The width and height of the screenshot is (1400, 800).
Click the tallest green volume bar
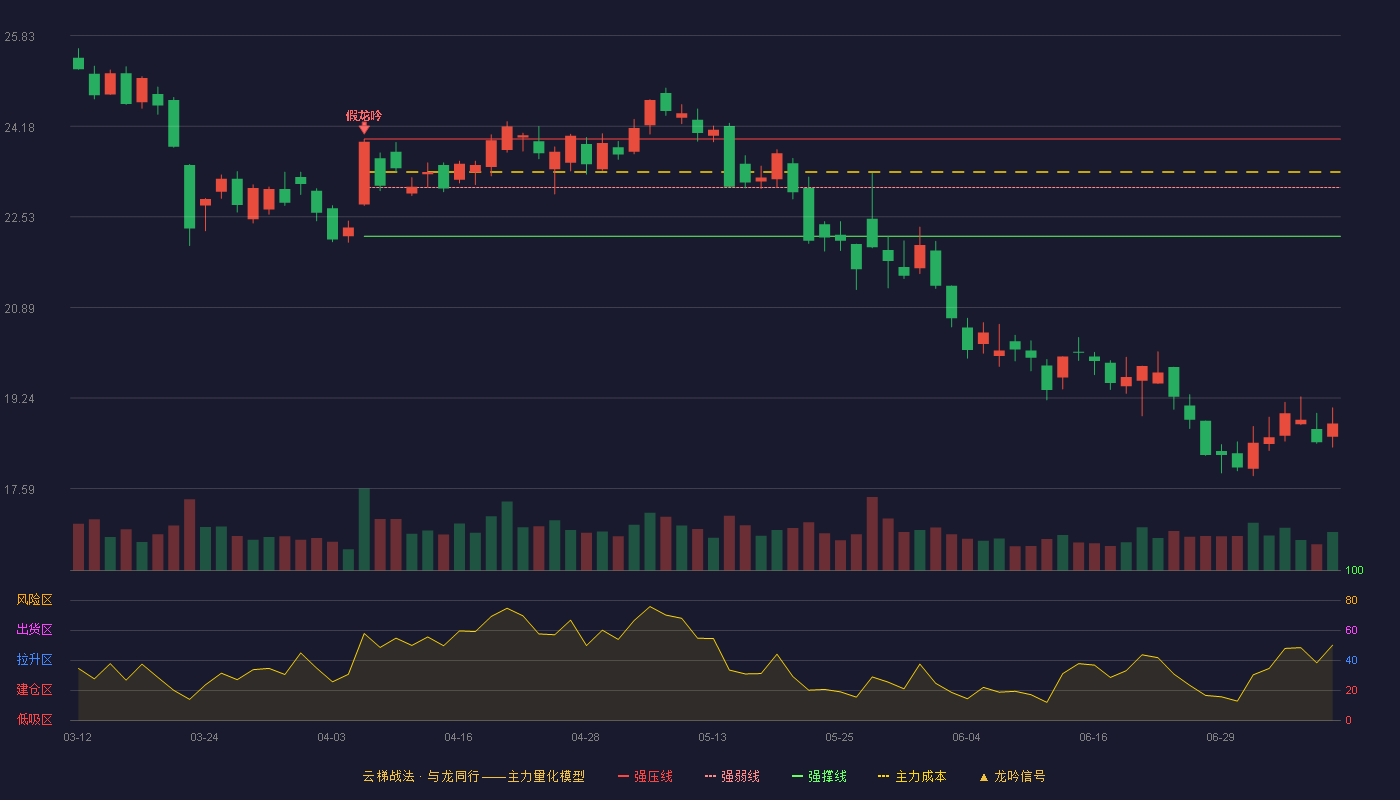pos(364,529)
